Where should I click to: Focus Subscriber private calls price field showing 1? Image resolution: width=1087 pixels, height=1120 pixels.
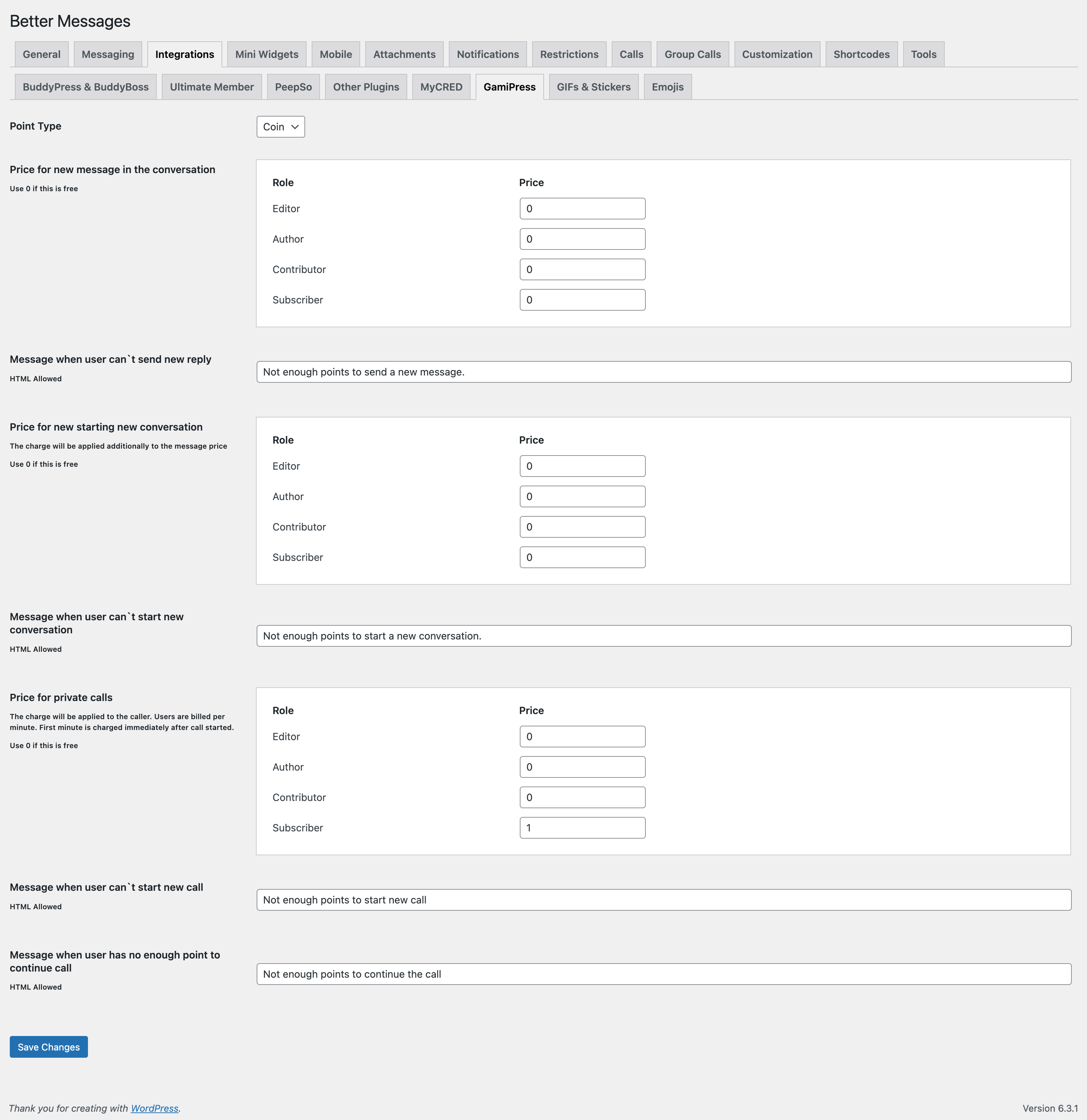(x=583, y=827)
